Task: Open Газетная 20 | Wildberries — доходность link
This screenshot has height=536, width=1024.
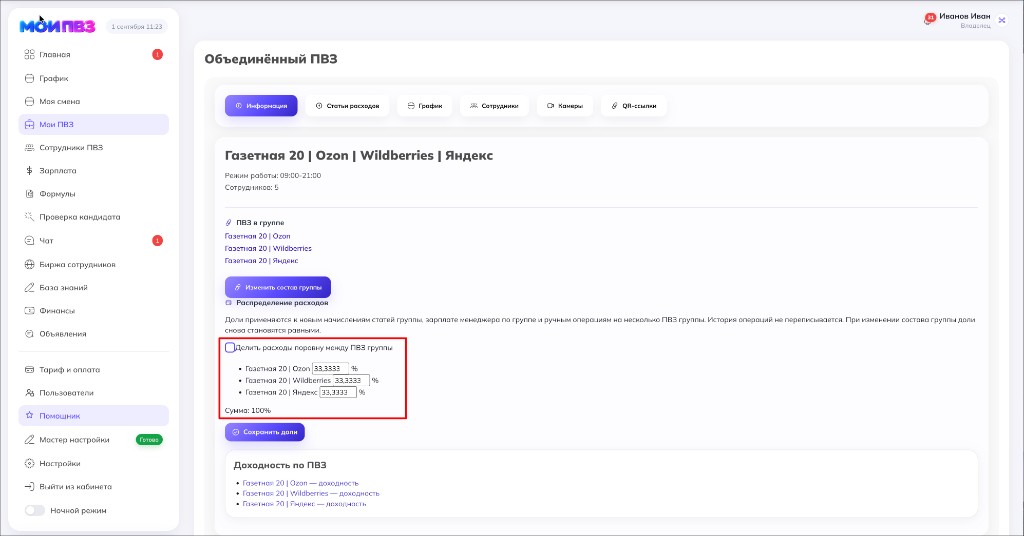Action: [x=311, y=494]
